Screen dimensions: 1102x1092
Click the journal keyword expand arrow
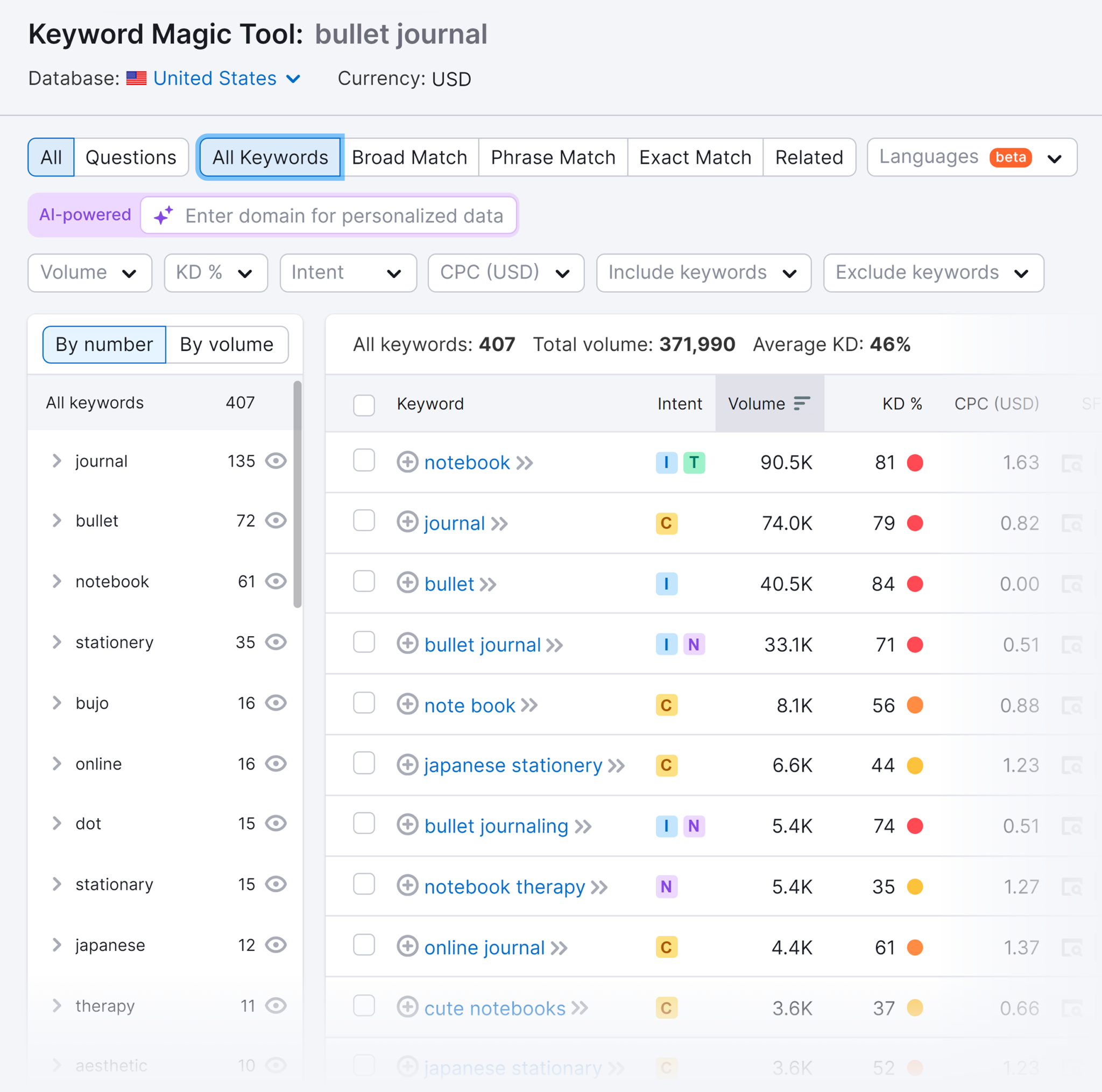tap(58, 462)
